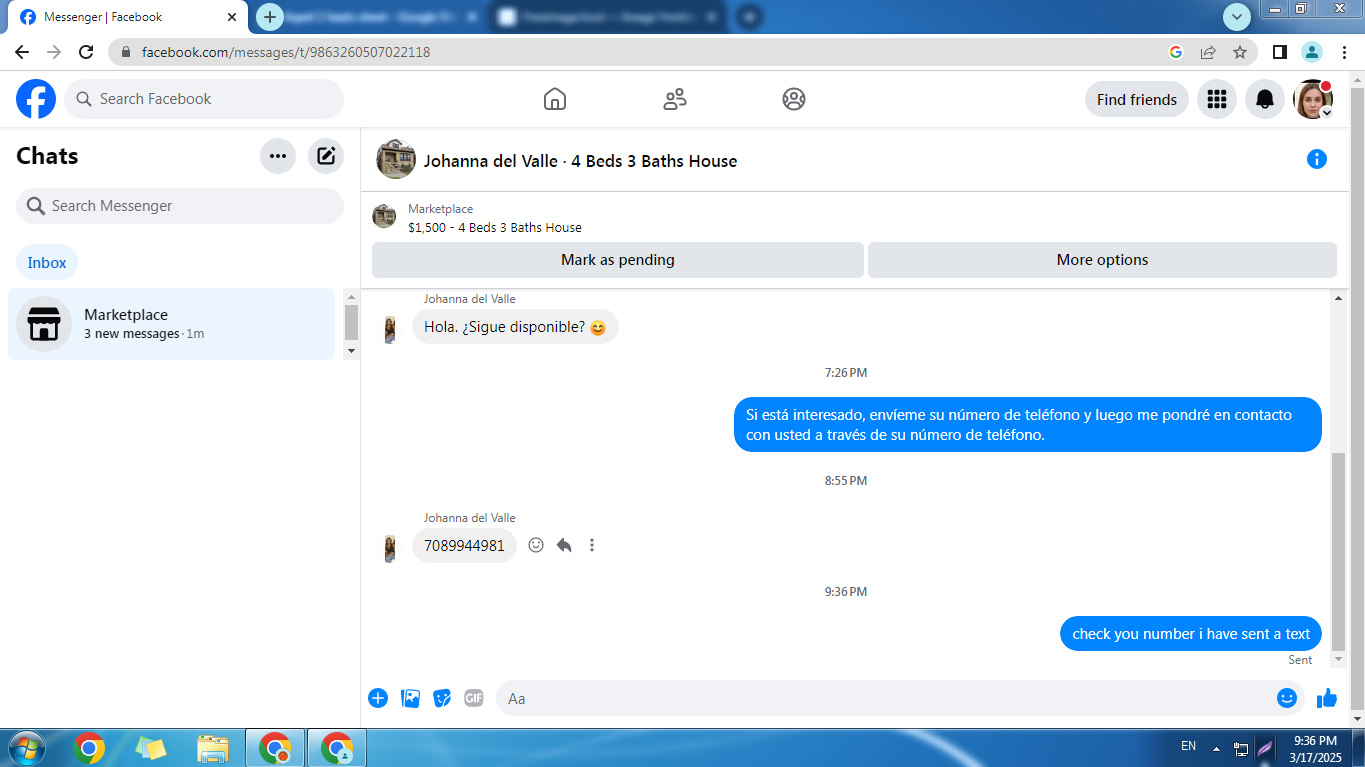The height and width of the screenshot is (767, 1365).
Task: Click in the Search Messenger field
Action: [180, 206]
